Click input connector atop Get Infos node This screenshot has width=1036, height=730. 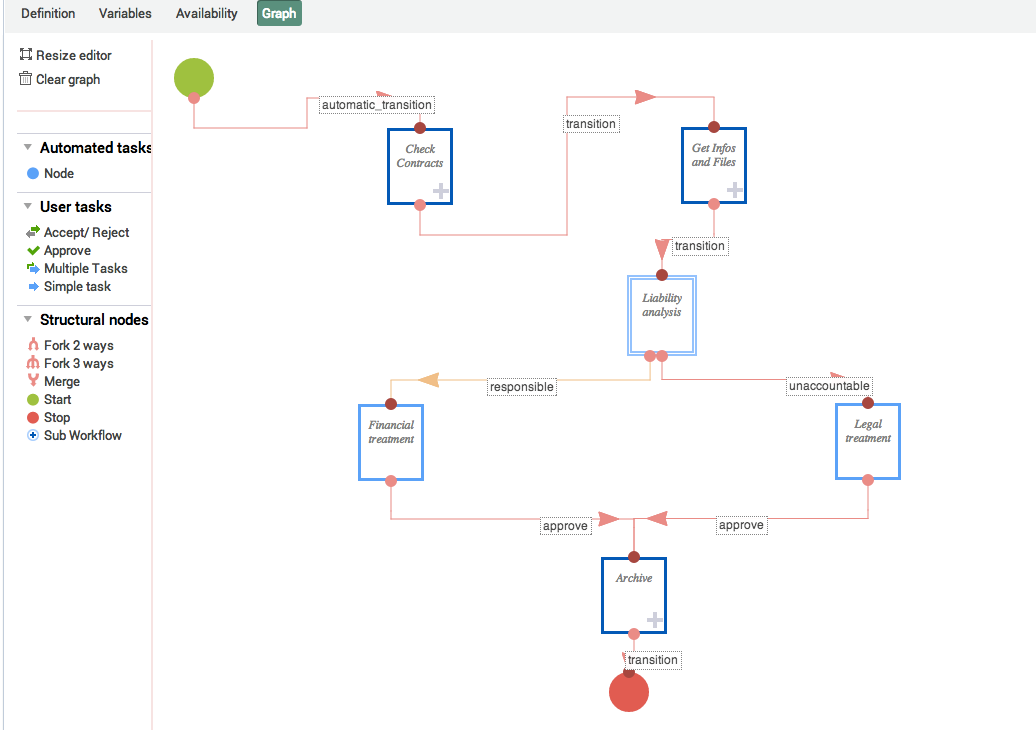pyautogui.click(x=714, y=127)
